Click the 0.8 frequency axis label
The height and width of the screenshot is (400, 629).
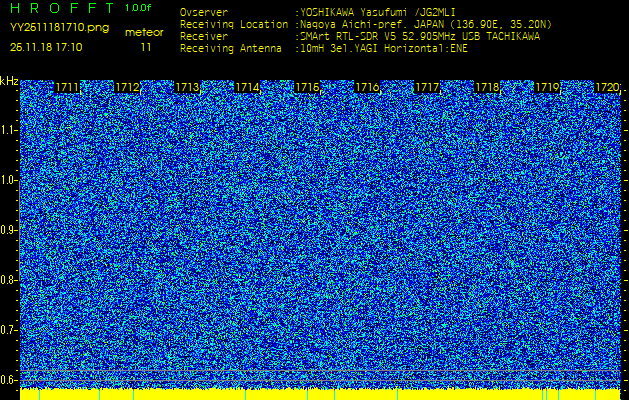8,280
